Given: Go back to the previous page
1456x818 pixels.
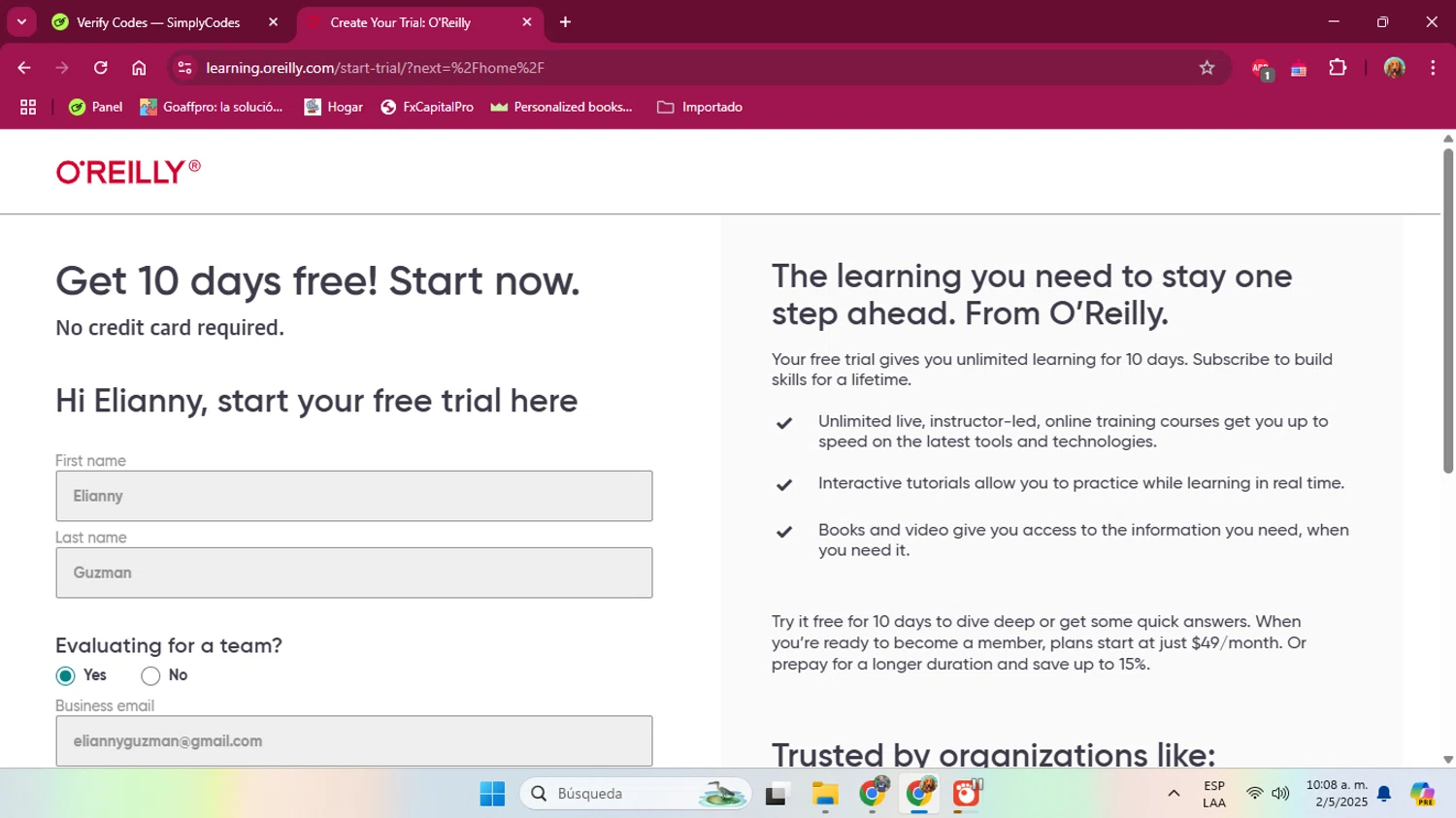Looking at the screenshot, I should (24, 68).
